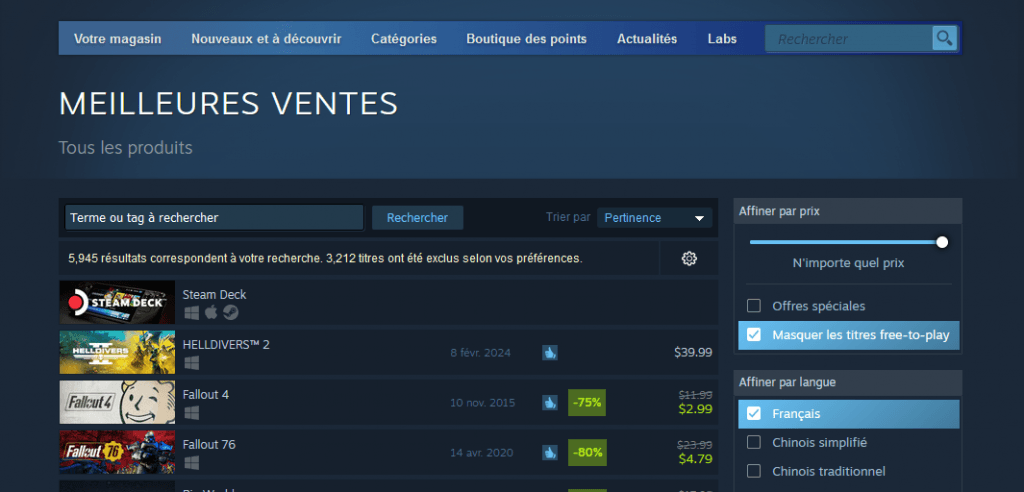The height and width of the screenshot is (492, 1024).
Task: Click Steam logo icon under Steam Deck
Action: (230, 313)
